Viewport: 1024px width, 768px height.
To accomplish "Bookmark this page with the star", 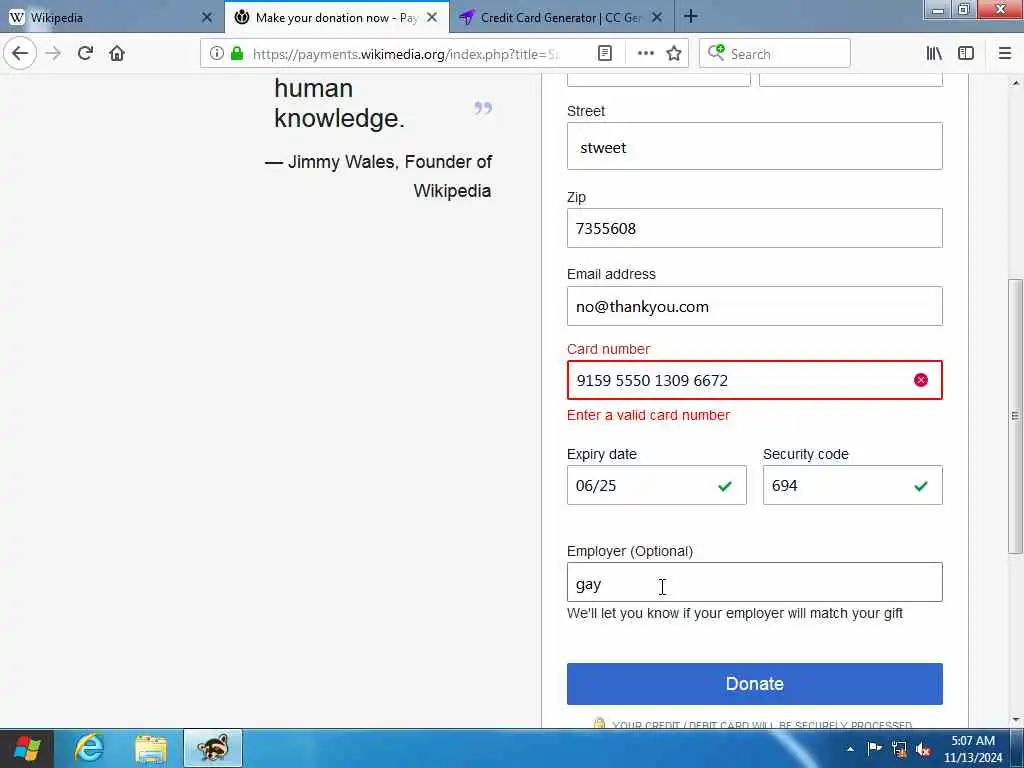I will [x=674, y=54].
